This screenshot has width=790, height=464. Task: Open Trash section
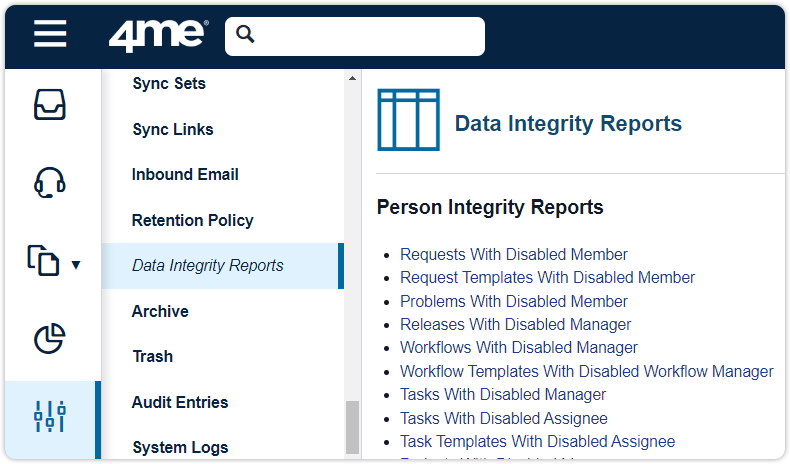point(153,356)
